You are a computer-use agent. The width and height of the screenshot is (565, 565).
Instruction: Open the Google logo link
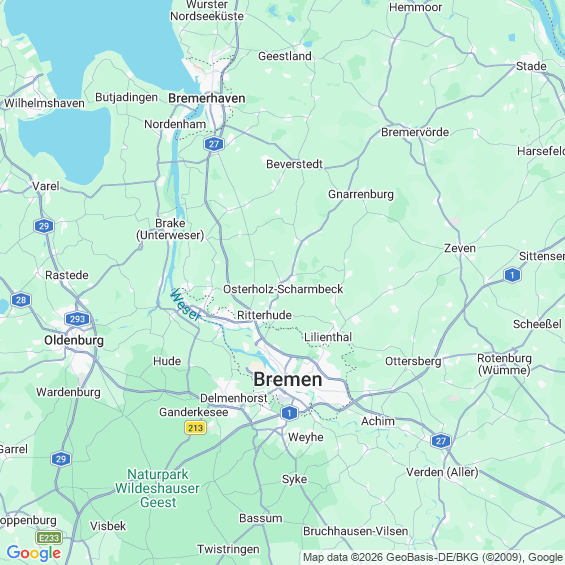(34, 553)
